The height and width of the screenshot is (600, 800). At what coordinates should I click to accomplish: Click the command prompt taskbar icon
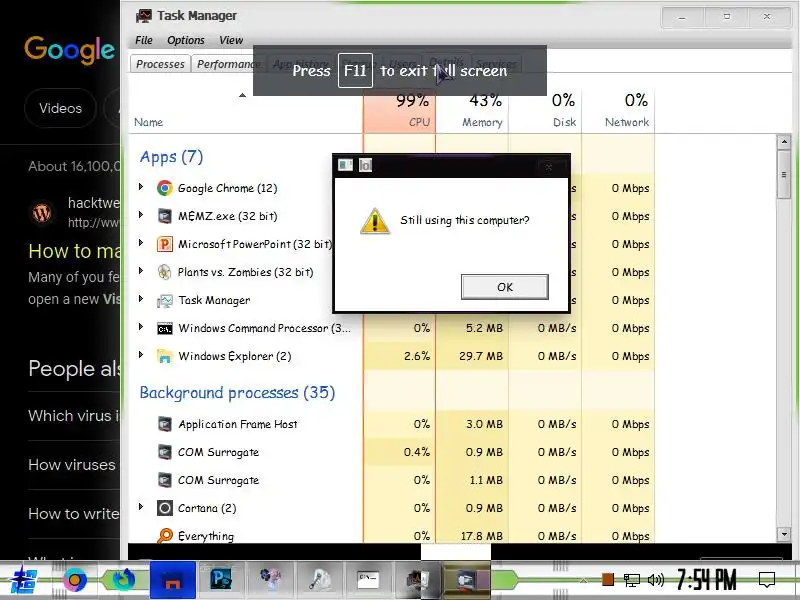(x=367, y=580)
